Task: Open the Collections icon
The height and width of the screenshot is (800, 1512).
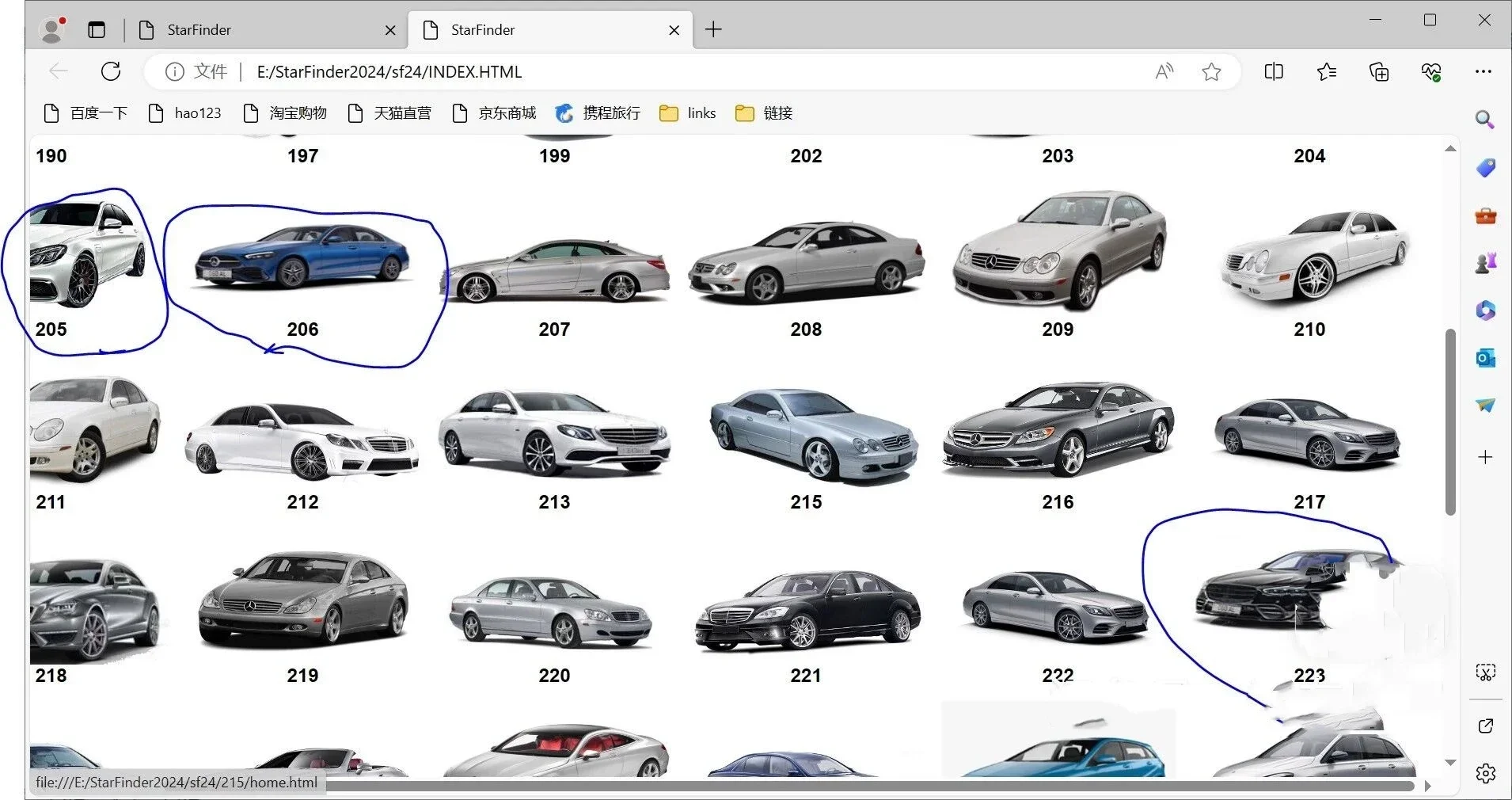Action: 1379,72
